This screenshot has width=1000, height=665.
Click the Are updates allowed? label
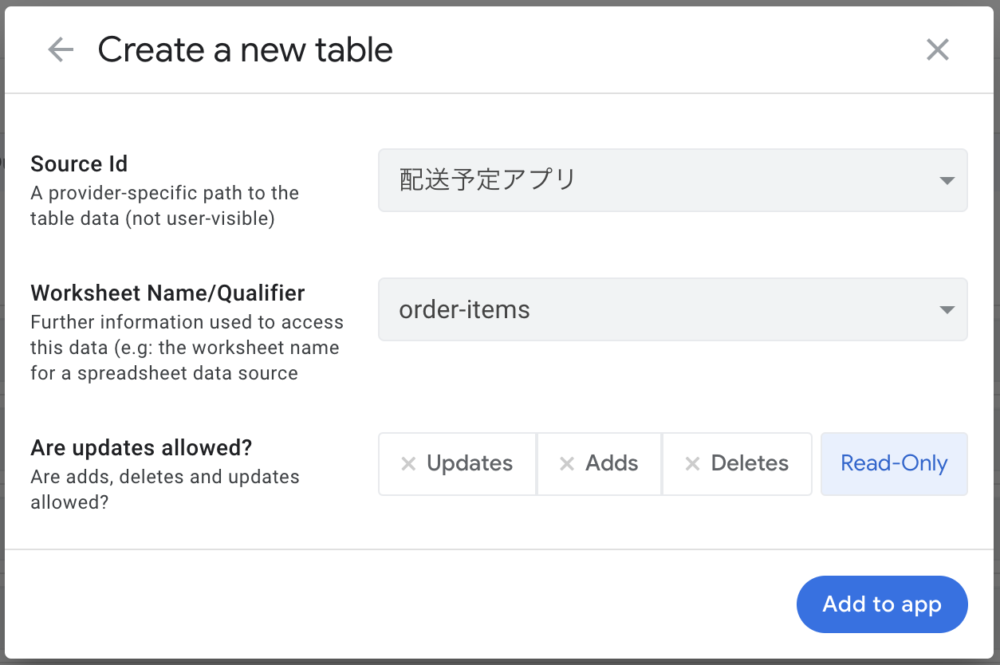139,447
